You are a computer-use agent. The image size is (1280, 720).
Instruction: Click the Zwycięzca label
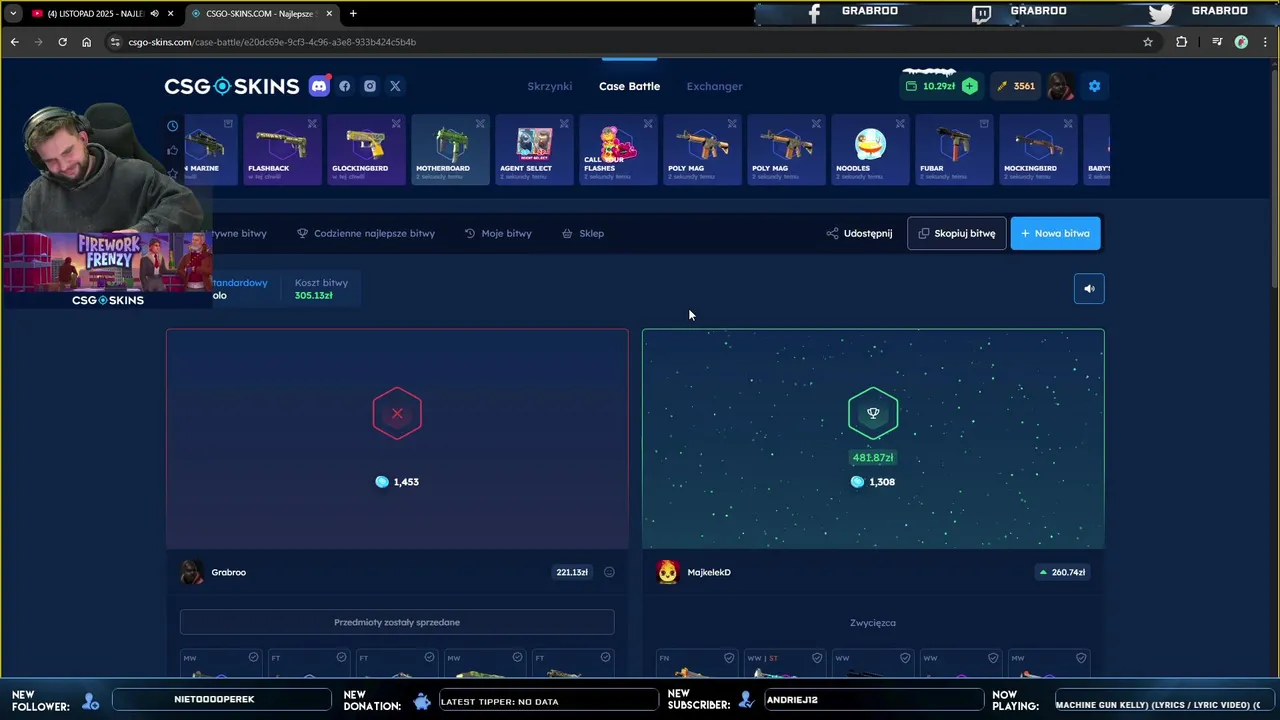coord(873,622)
